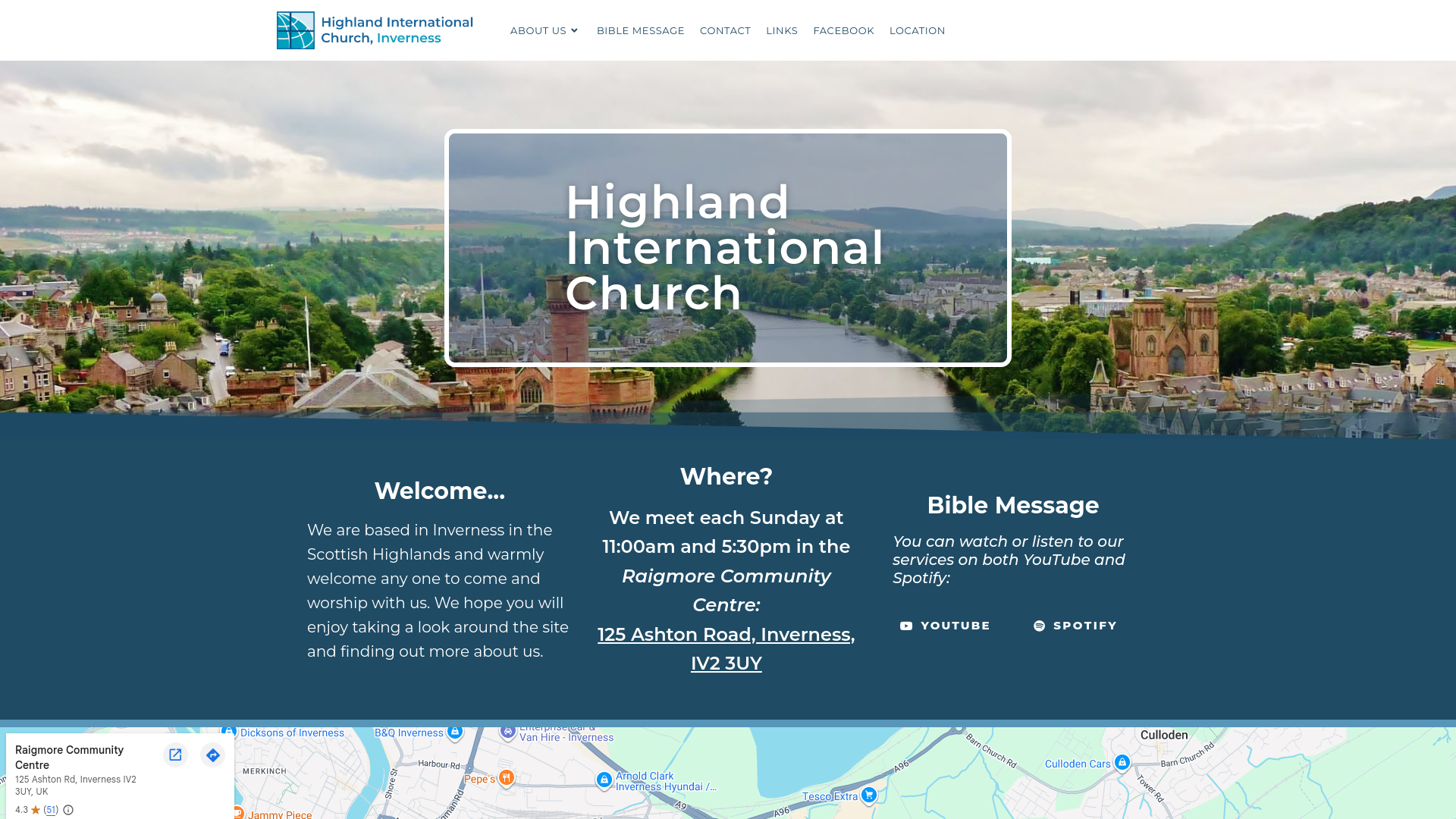Open the Bible Message menu item
This screenshot has width=1456, height=819.
point(640,30)
